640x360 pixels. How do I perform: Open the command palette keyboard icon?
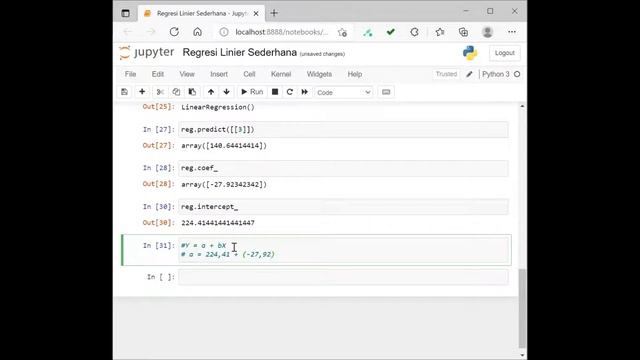coord(386,92)
